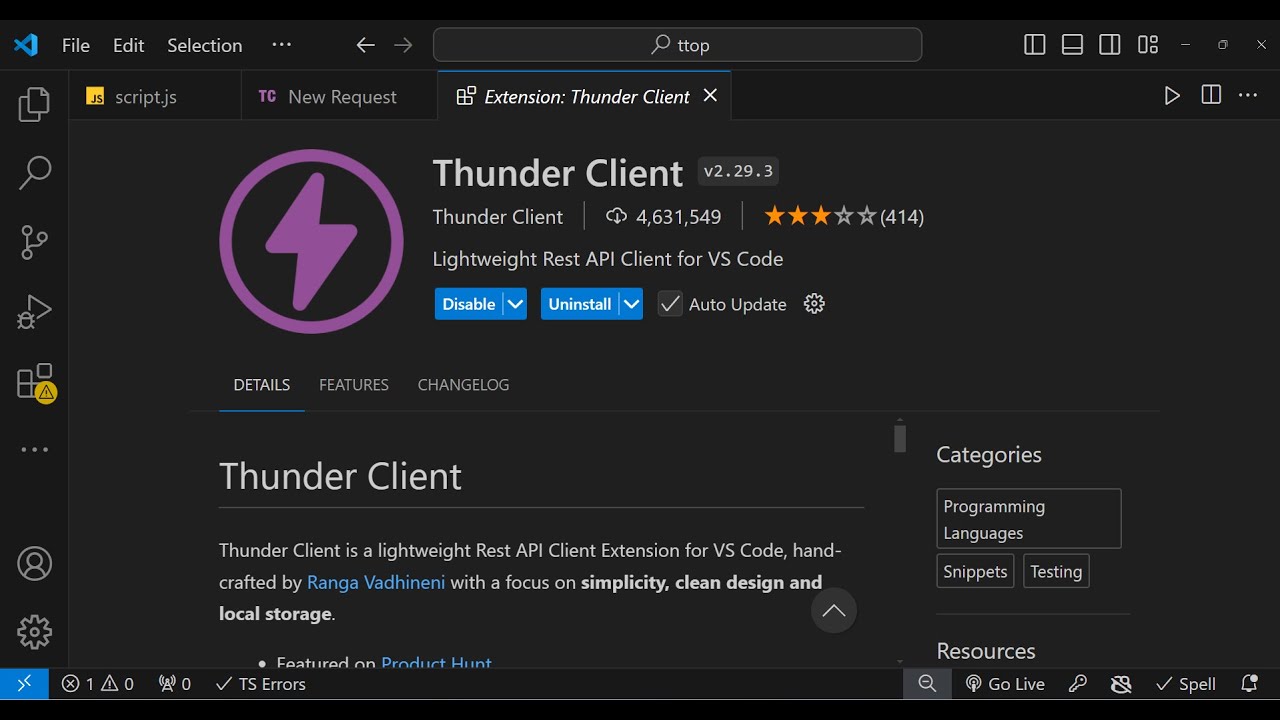
Task: Close the Extension: Thunder Client tab
Action: [710, 95]
